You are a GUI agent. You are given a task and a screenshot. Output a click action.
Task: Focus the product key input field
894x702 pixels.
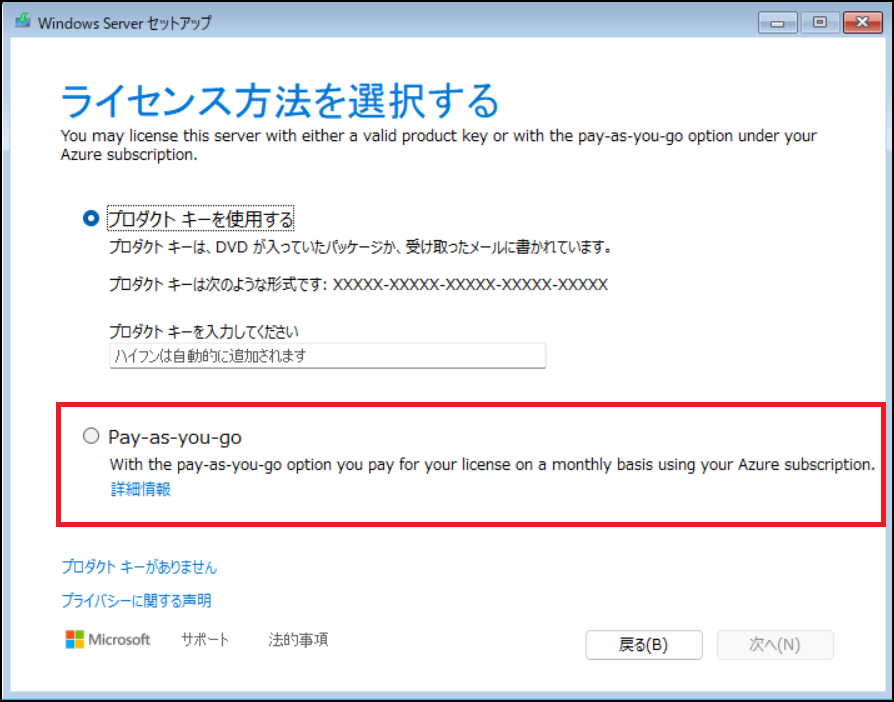coord(327,355)
